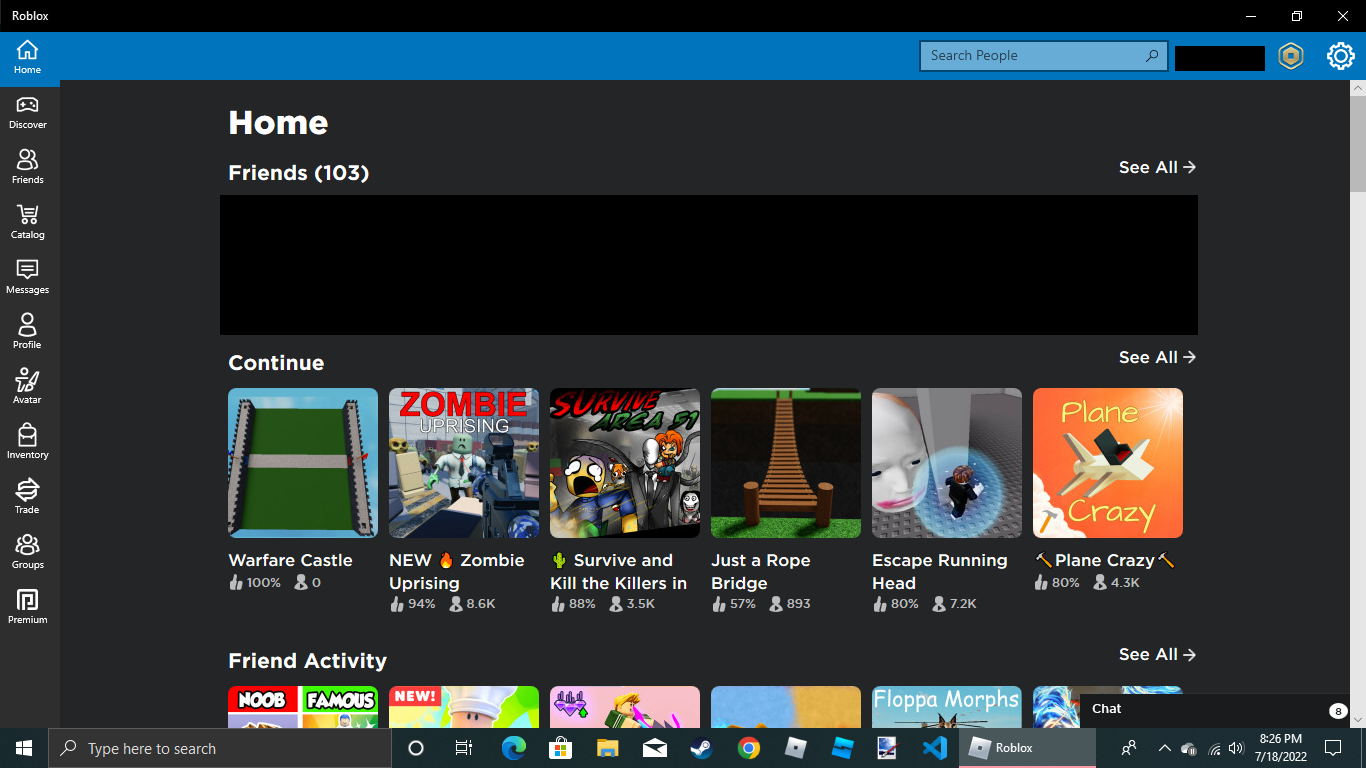Open the Friends sidebar icon
The image size is (1366, 768).
(27, 167)
